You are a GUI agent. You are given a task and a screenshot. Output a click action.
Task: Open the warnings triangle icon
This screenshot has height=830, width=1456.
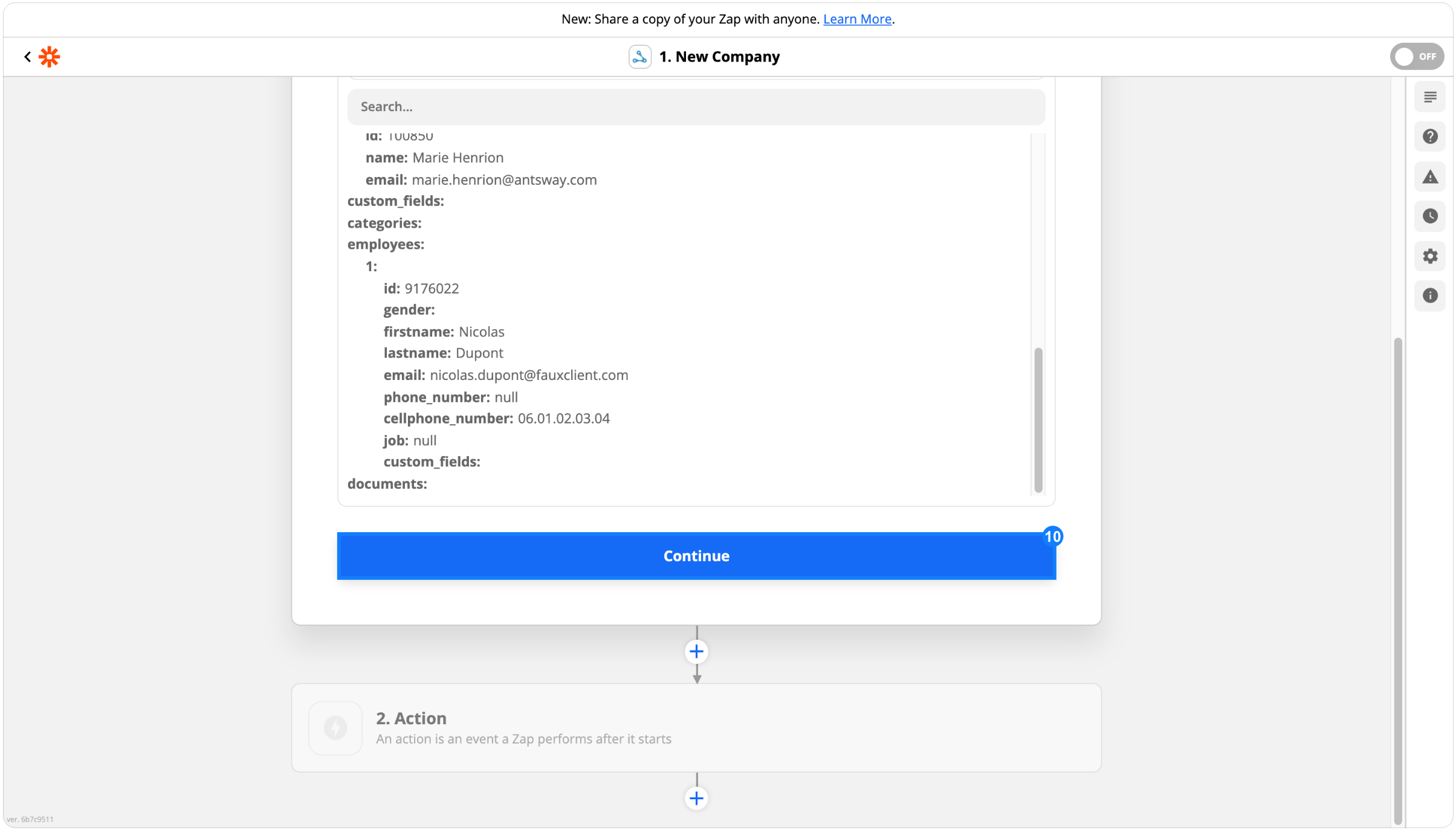1429,177
